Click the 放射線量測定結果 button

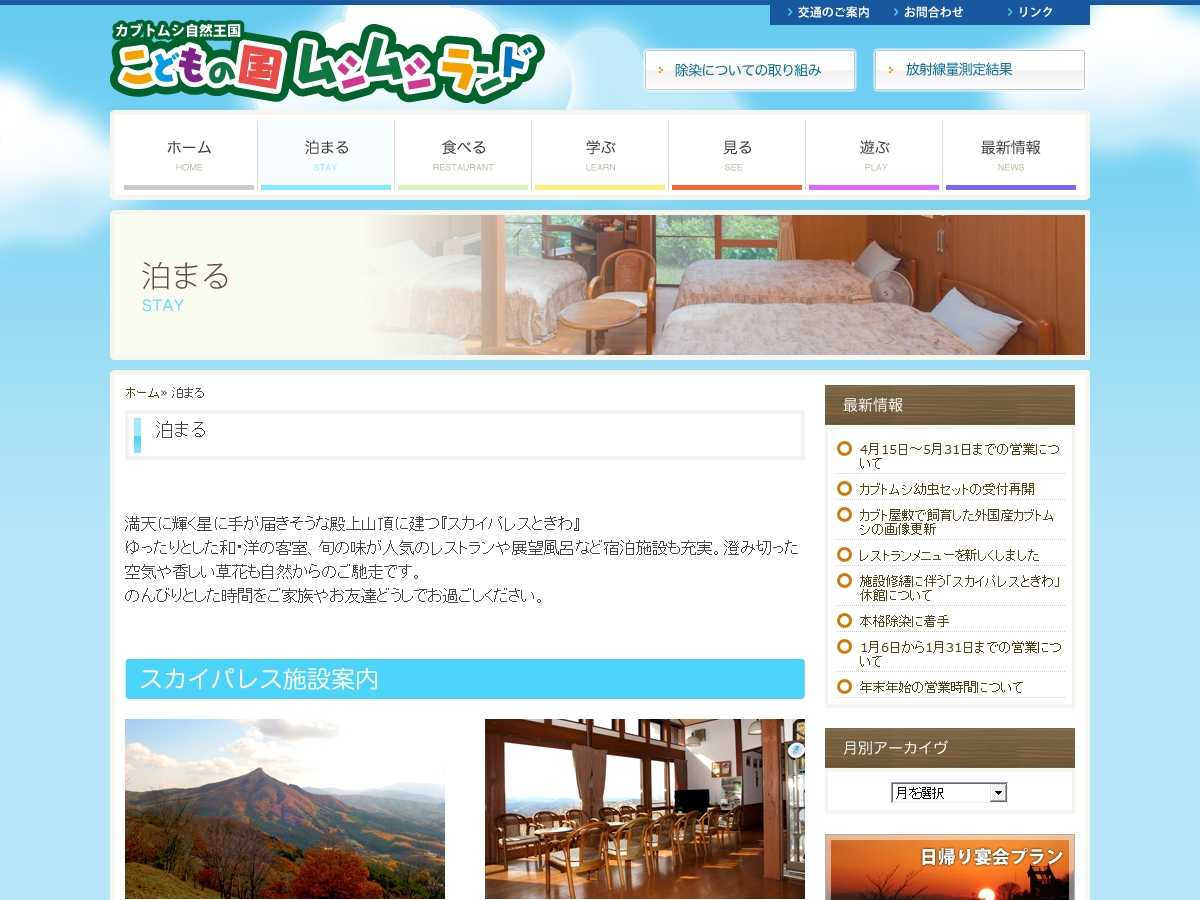[979, 70]
